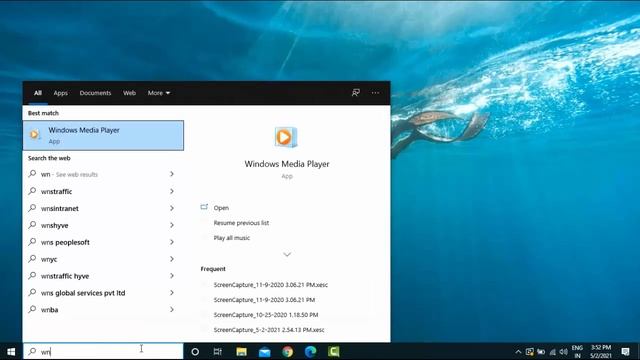Open the clock showing 3:32 PM

point(601,351)
